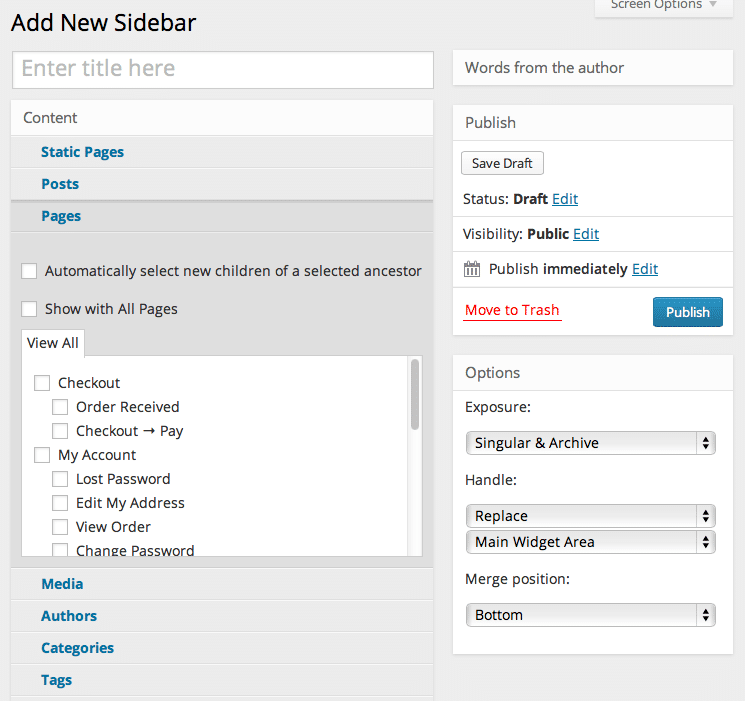Click the Save Draft button

(502, 163)
